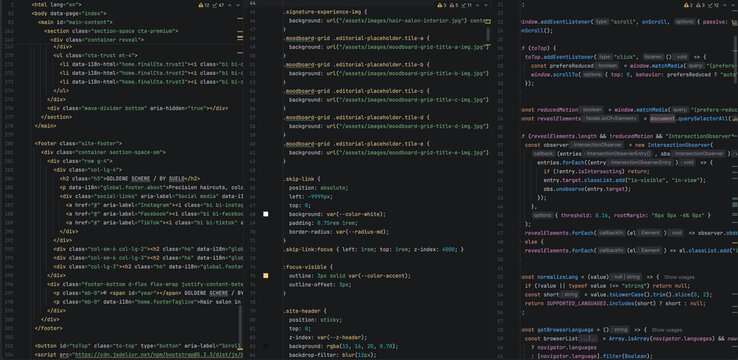
Task: Click the Instagram anchor line
Action: click(154, 205)
